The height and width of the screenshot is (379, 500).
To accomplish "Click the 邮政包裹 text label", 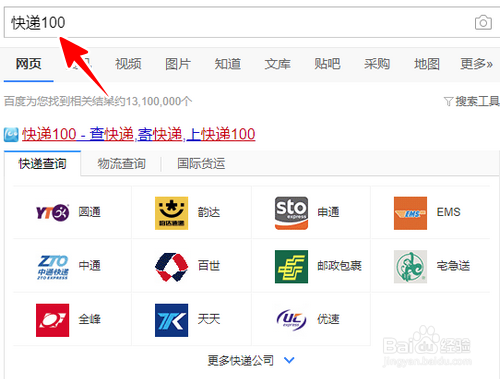I will coord(339,266).
